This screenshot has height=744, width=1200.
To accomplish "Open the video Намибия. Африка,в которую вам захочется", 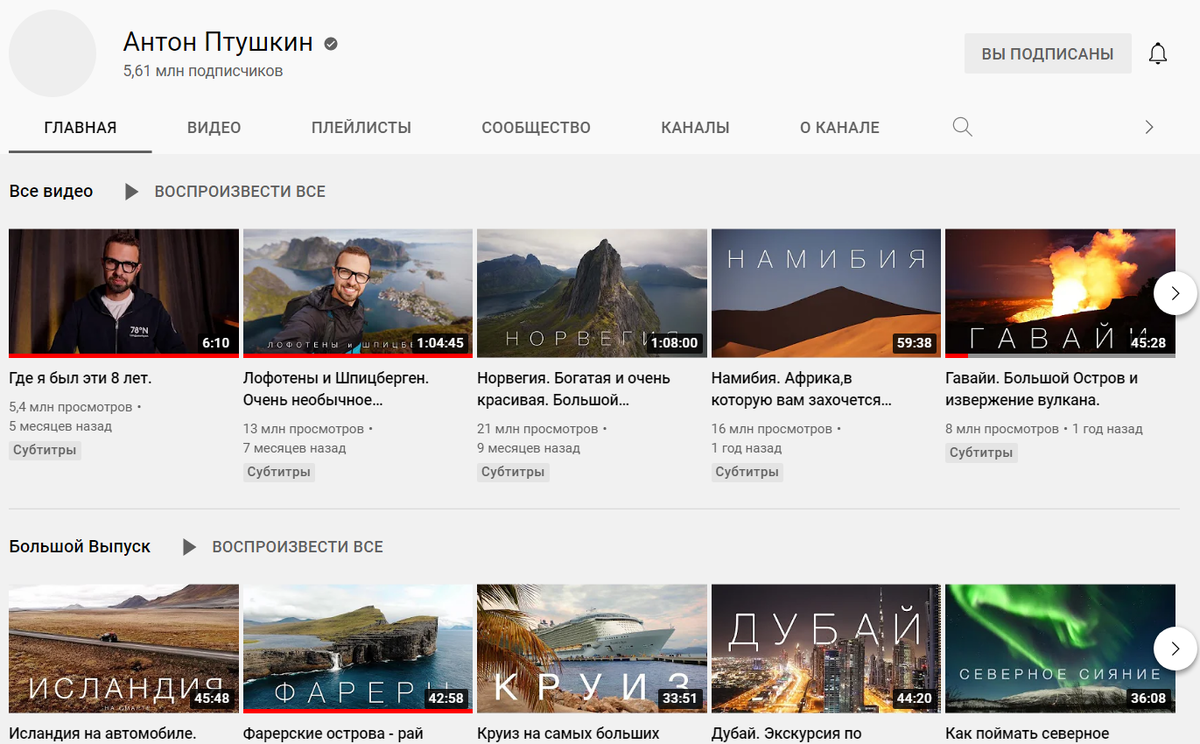I will click(x=825, y=293).
